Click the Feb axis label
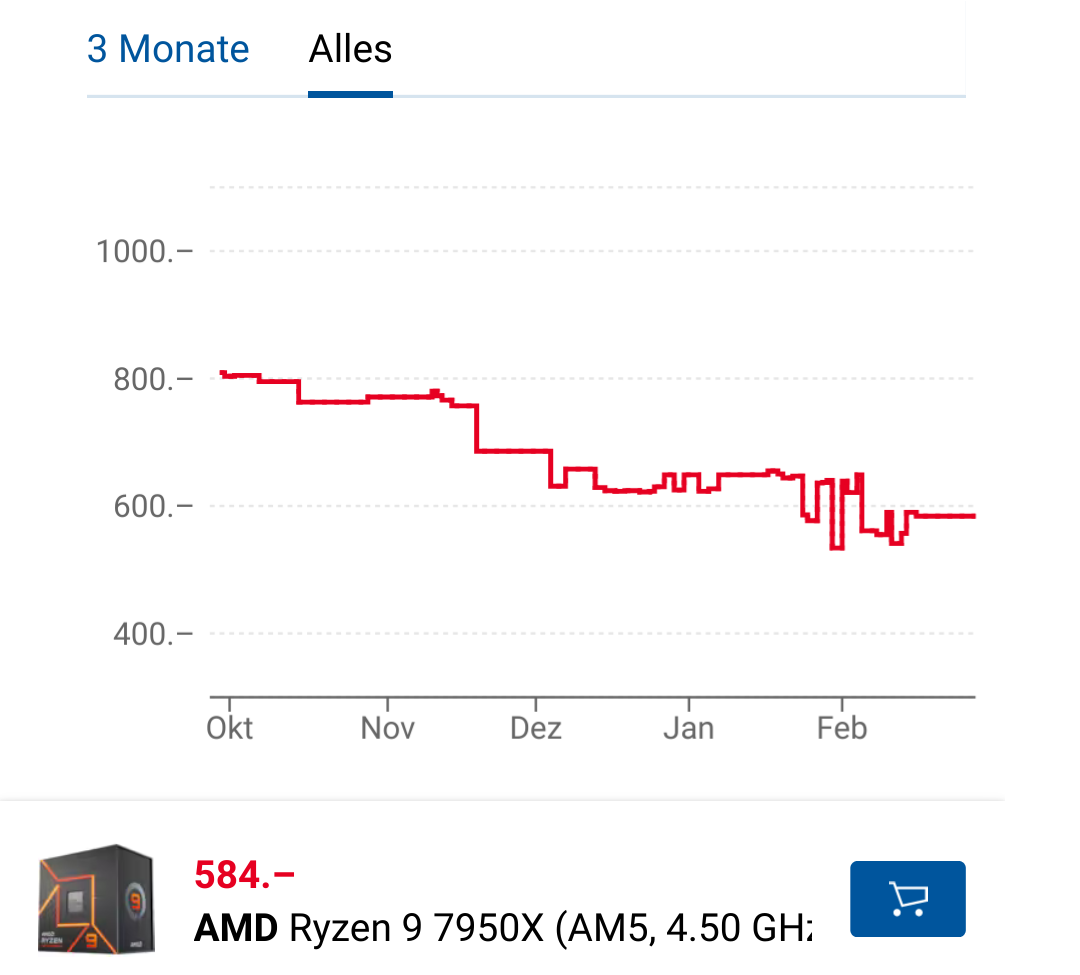 tap(841, 728)
